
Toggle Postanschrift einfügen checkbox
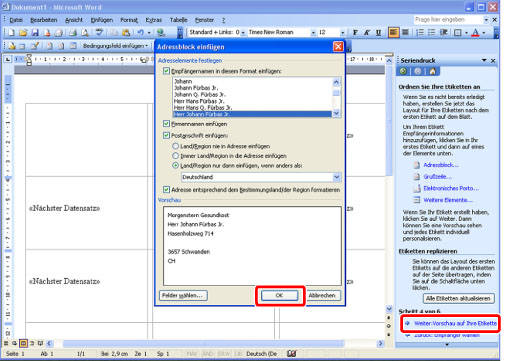click(166, 135)
